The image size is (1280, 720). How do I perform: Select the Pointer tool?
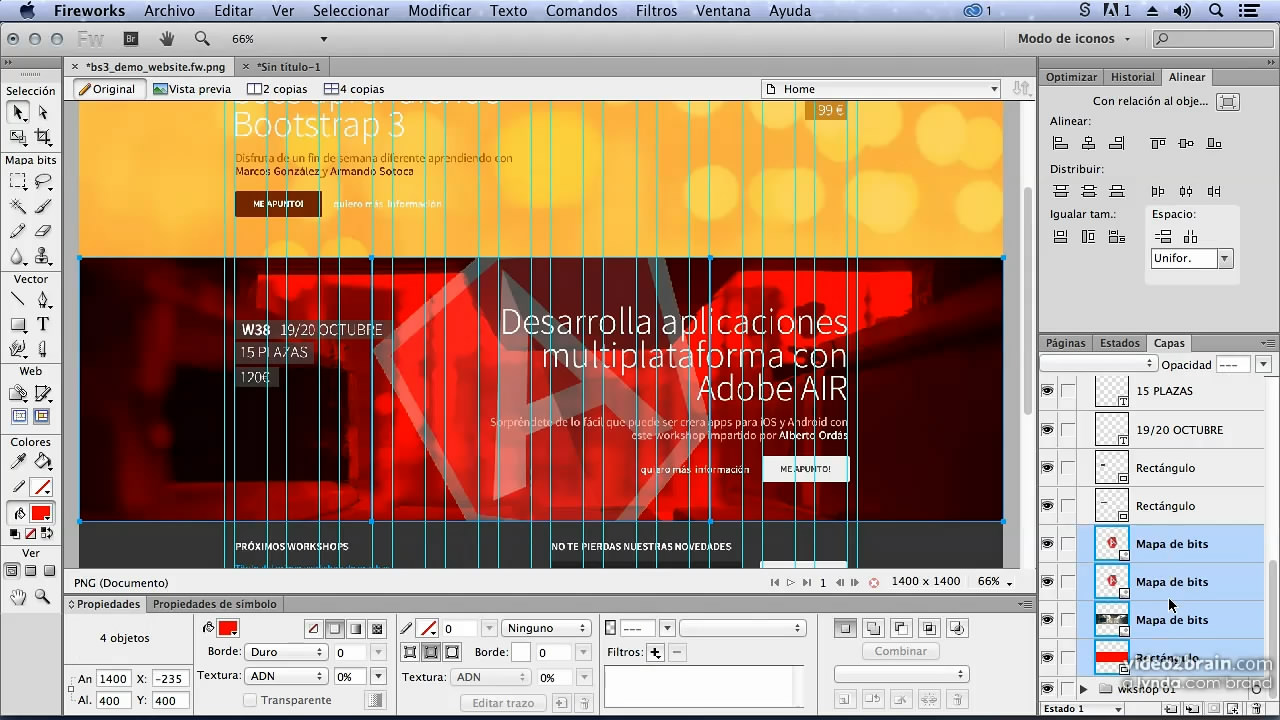coord(19,112)
